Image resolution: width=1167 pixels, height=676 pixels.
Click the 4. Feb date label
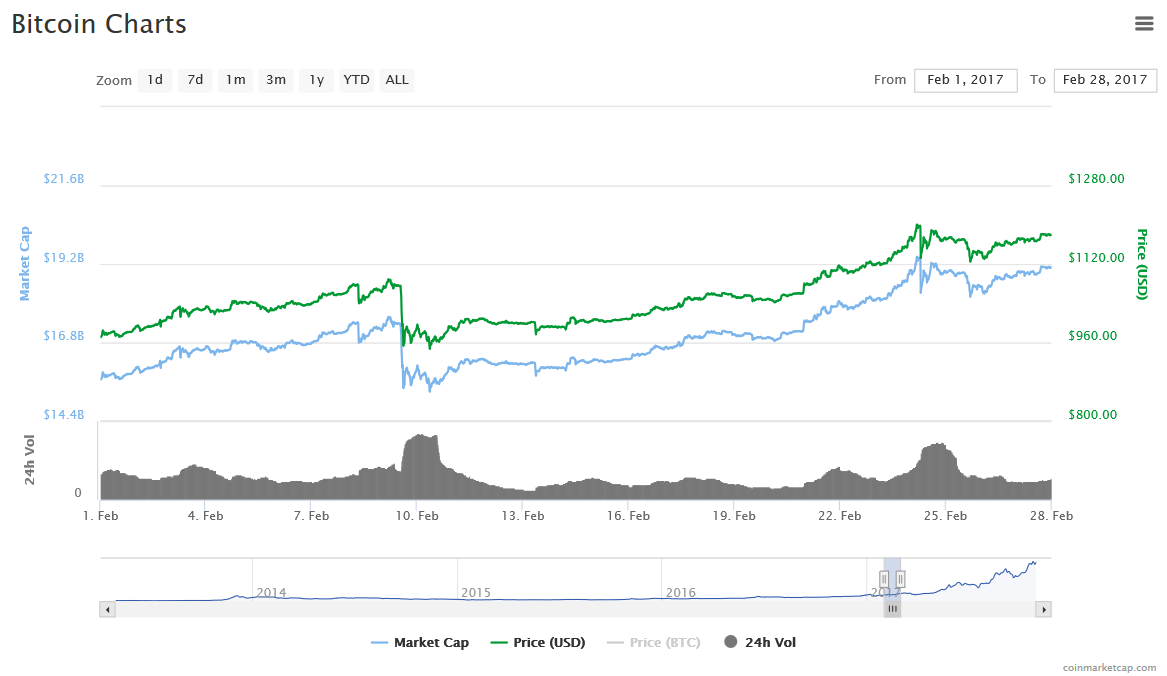click(205, 516)
